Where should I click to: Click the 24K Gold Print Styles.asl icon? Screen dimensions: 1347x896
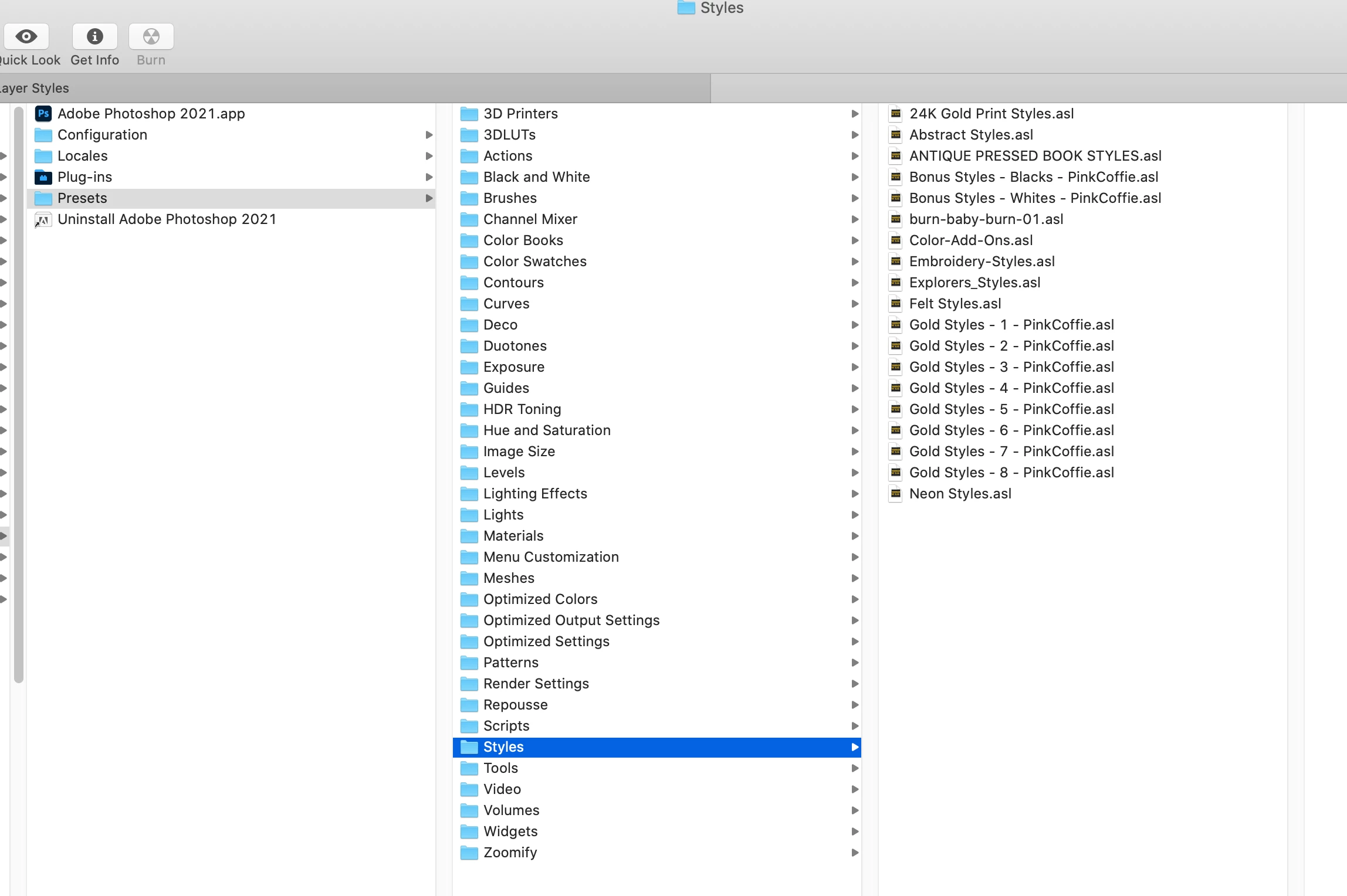(x=895, y=114)
